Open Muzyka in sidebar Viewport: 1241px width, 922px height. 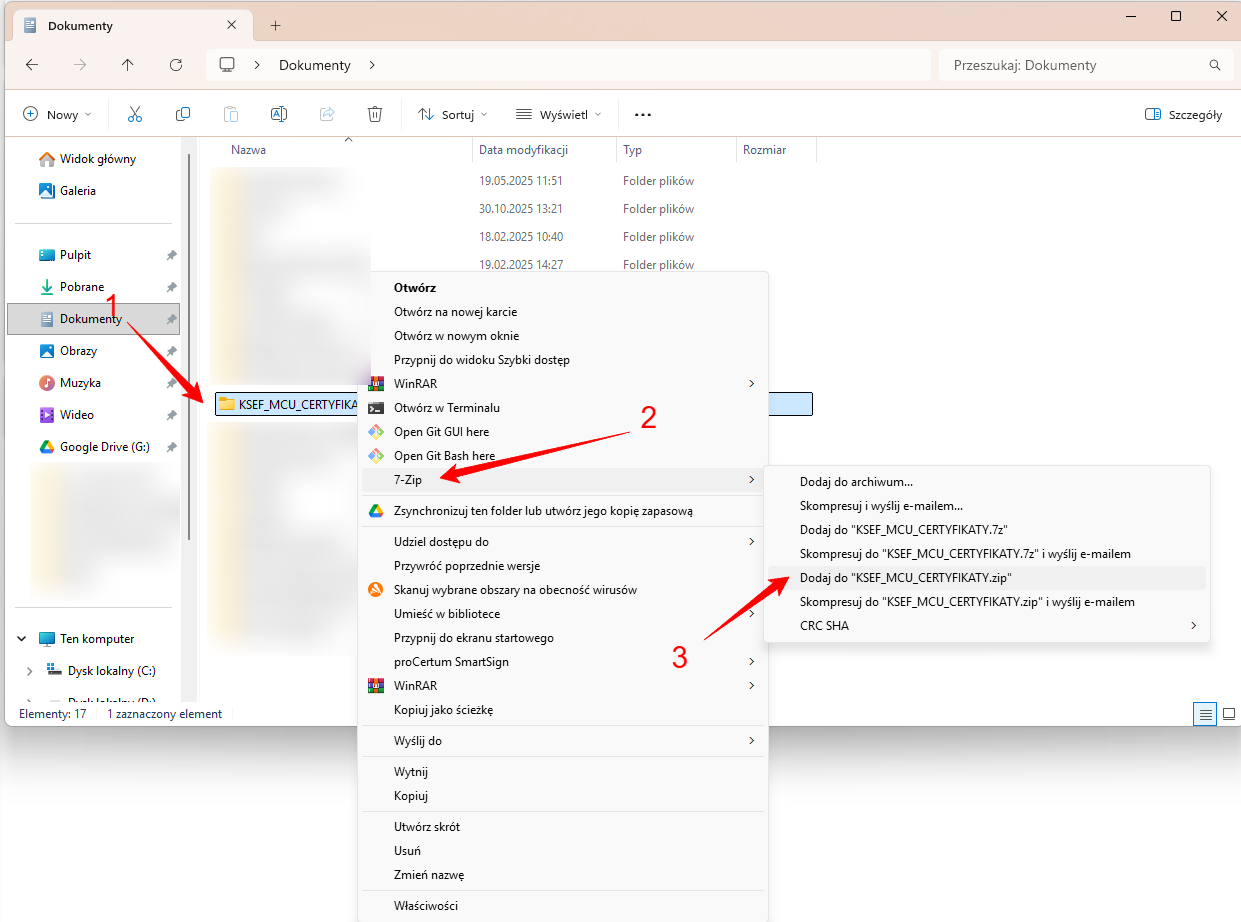80,383
